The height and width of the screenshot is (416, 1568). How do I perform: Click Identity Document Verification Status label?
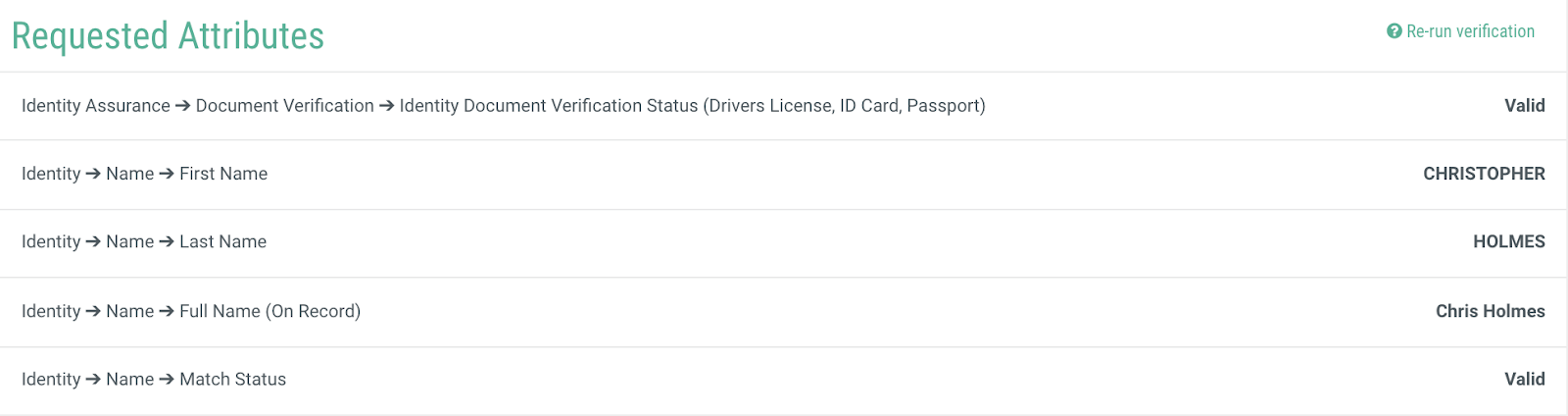(x=693, y=106)
